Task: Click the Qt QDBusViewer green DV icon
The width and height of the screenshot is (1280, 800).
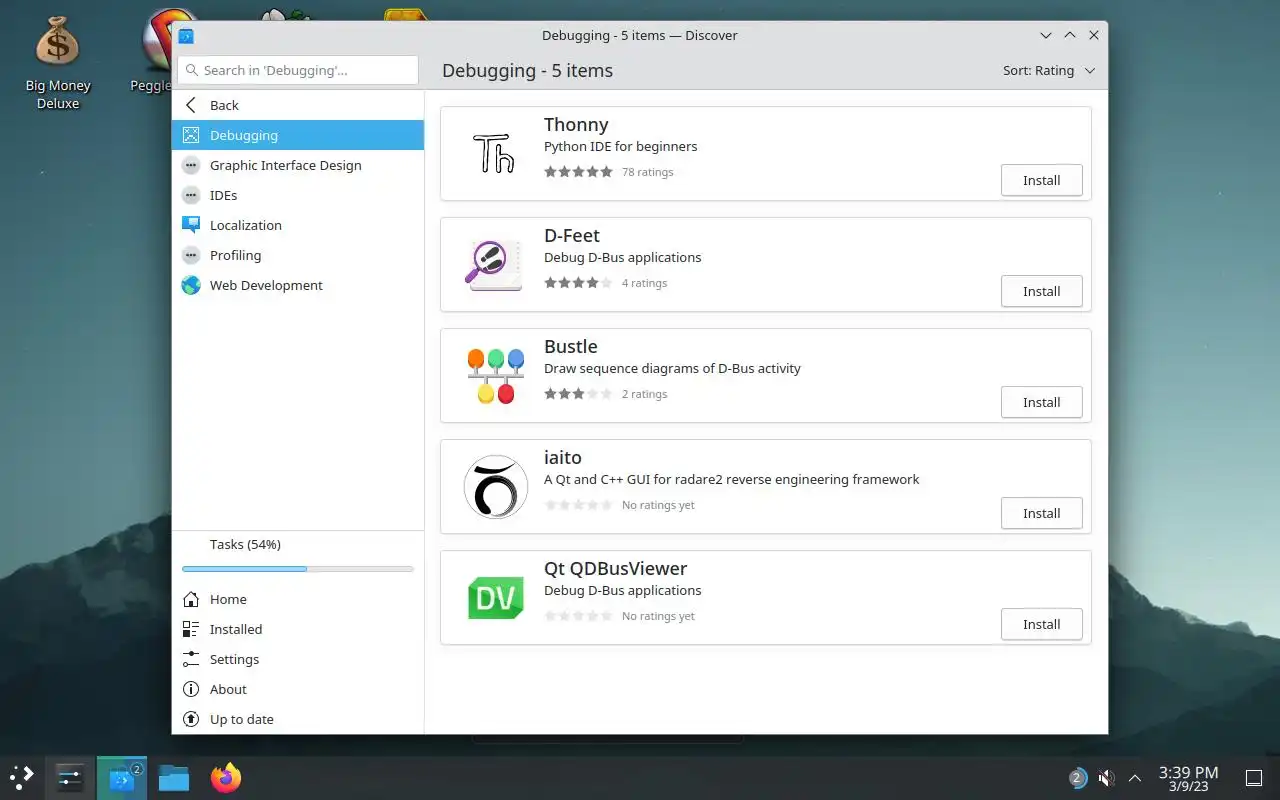Action: click(495, 598)
